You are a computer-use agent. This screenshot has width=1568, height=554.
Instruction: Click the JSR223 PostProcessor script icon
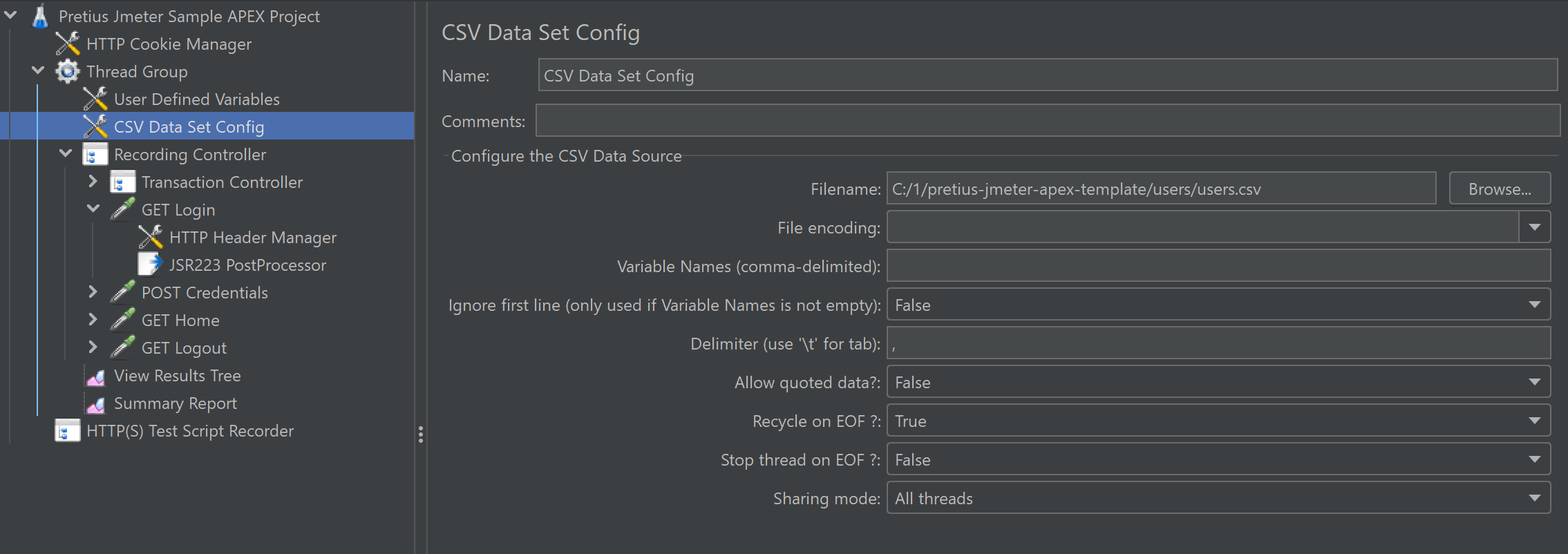(x=150, y=265)
